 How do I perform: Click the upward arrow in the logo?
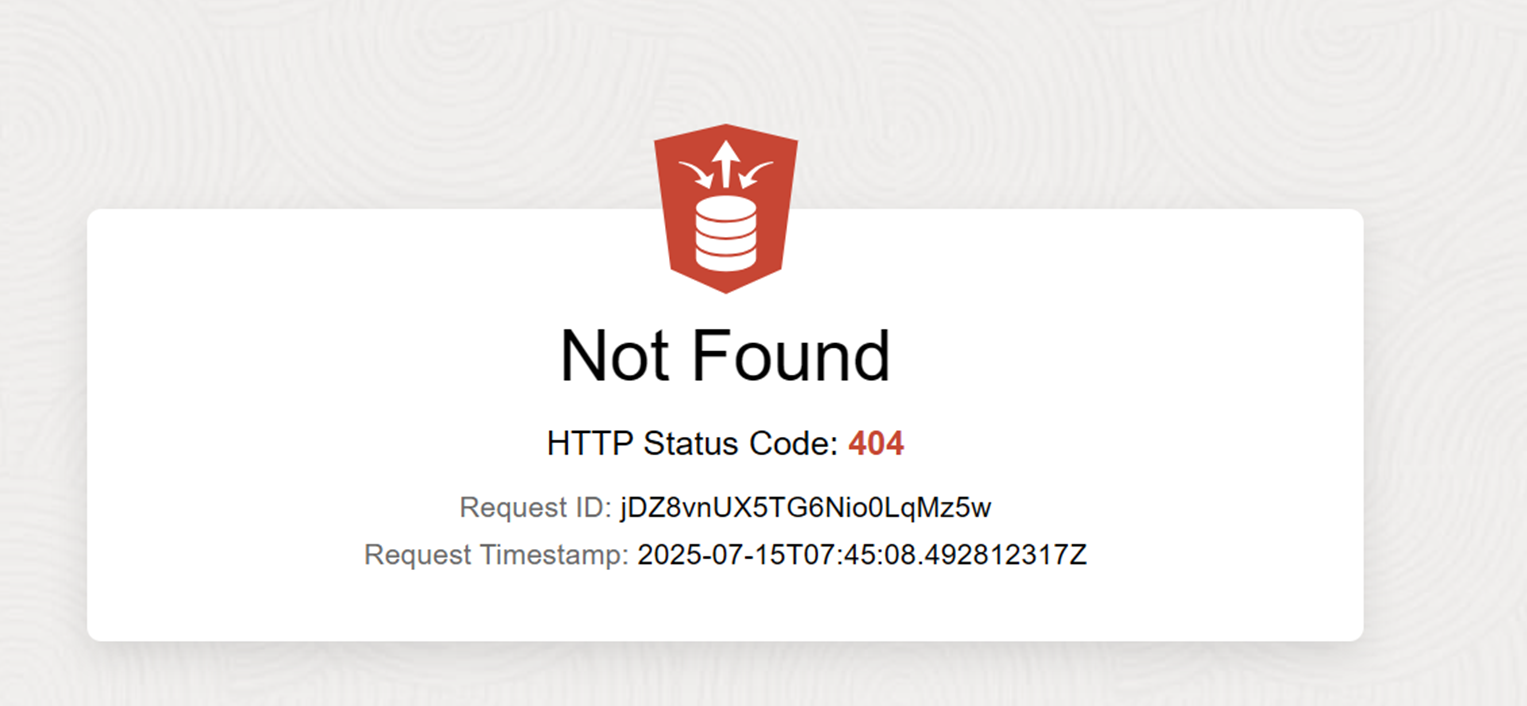tap(726, 162)
